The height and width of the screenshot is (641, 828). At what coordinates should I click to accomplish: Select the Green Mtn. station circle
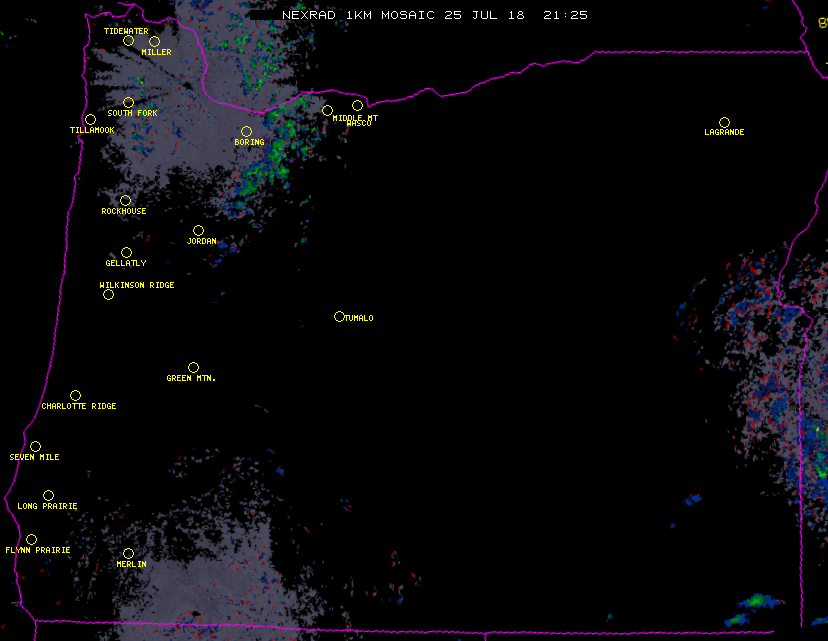(193, 367)
